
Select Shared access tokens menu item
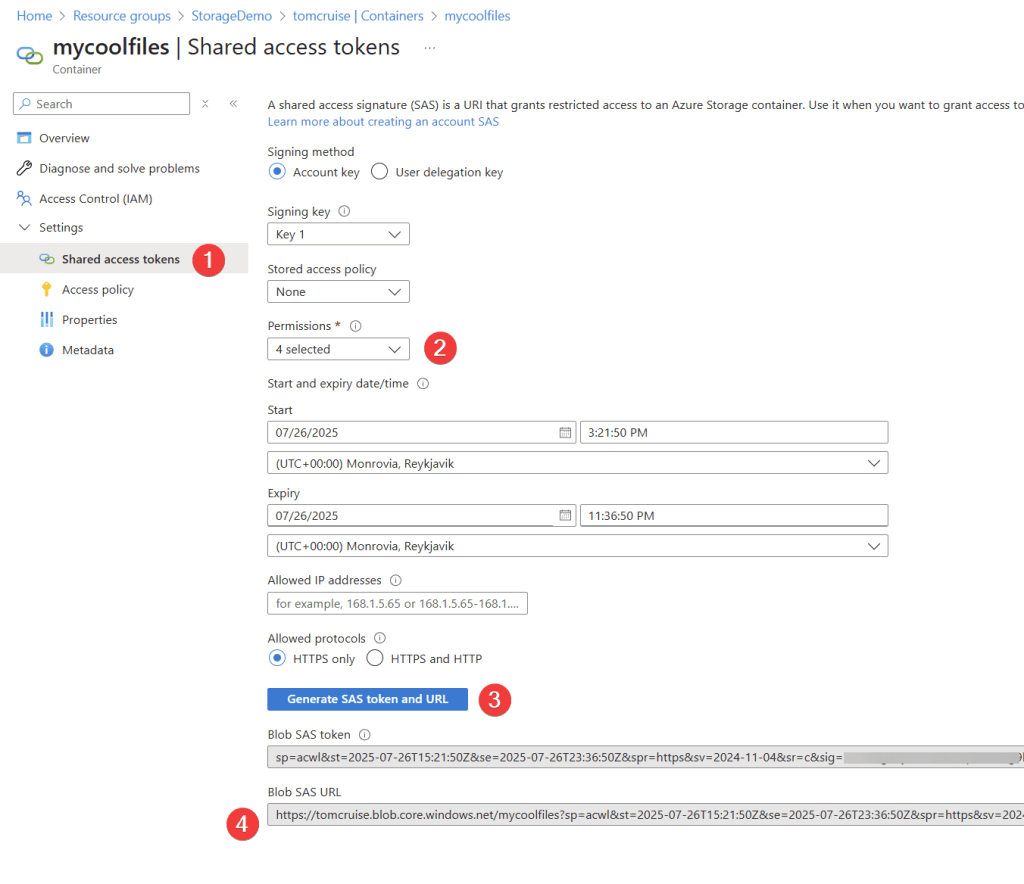point(120,259)
